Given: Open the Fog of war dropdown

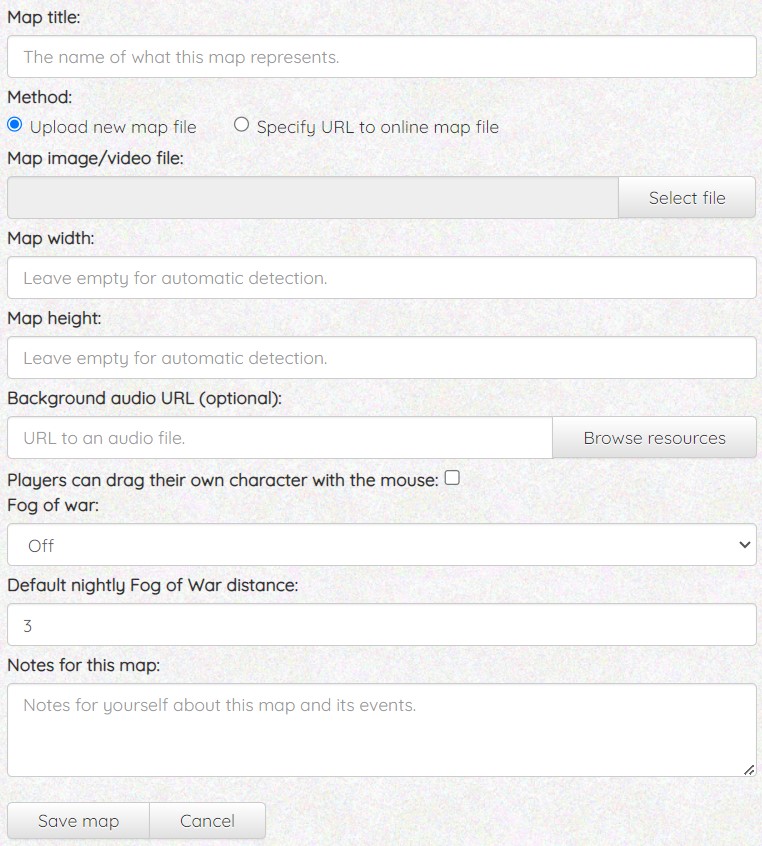Looking at the screenshot, I should click(x=381, y=545).
